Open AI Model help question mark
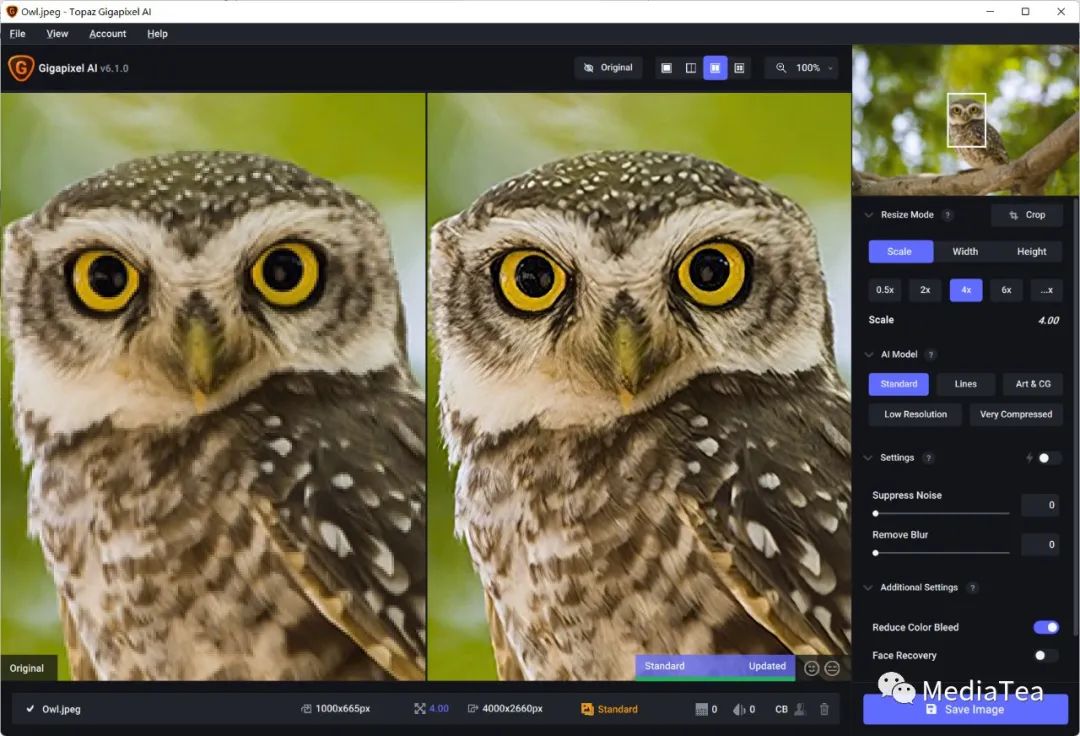Screen dimensions: 1080x736 [931, 355]
